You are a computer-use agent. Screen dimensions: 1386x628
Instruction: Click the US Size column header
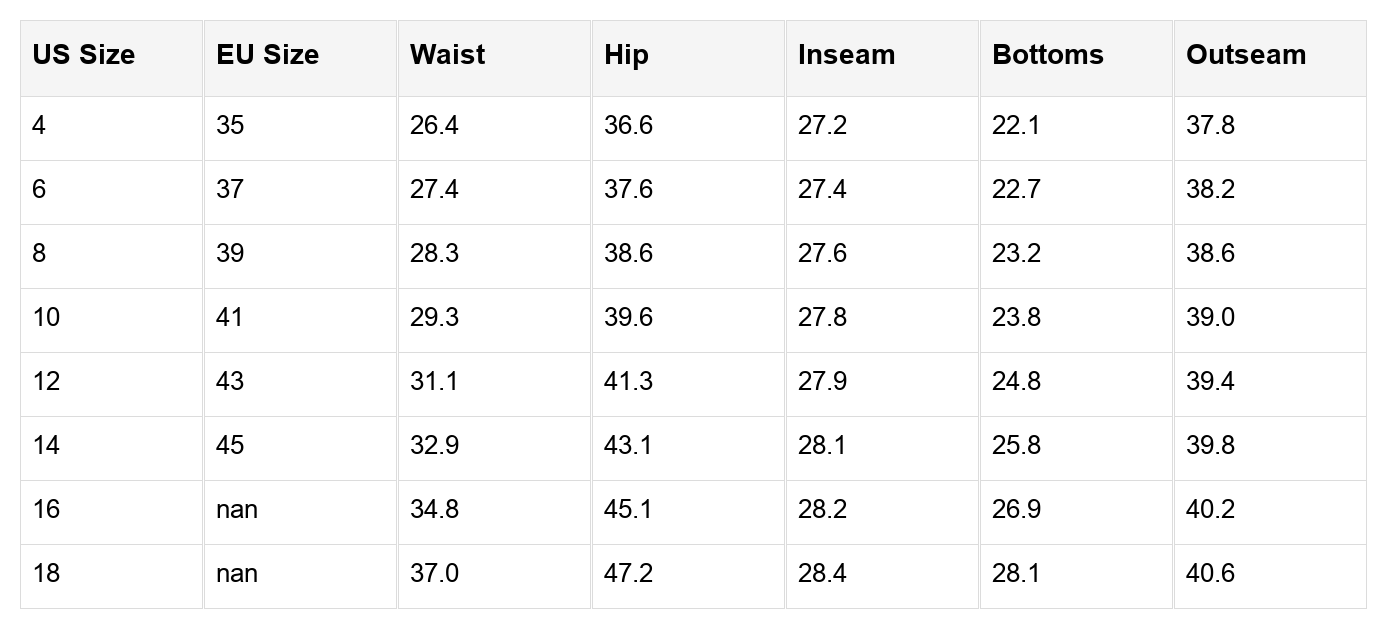(x=83, y=55)
